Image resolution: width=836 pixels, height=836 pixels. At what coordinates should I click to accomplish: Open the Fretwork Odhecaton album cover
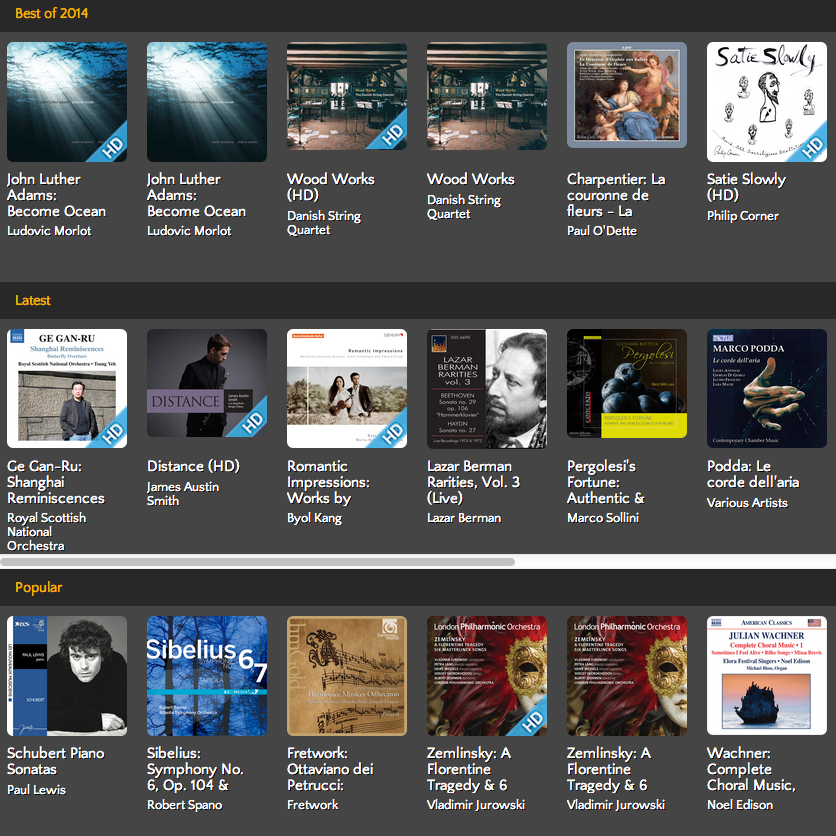347,676
